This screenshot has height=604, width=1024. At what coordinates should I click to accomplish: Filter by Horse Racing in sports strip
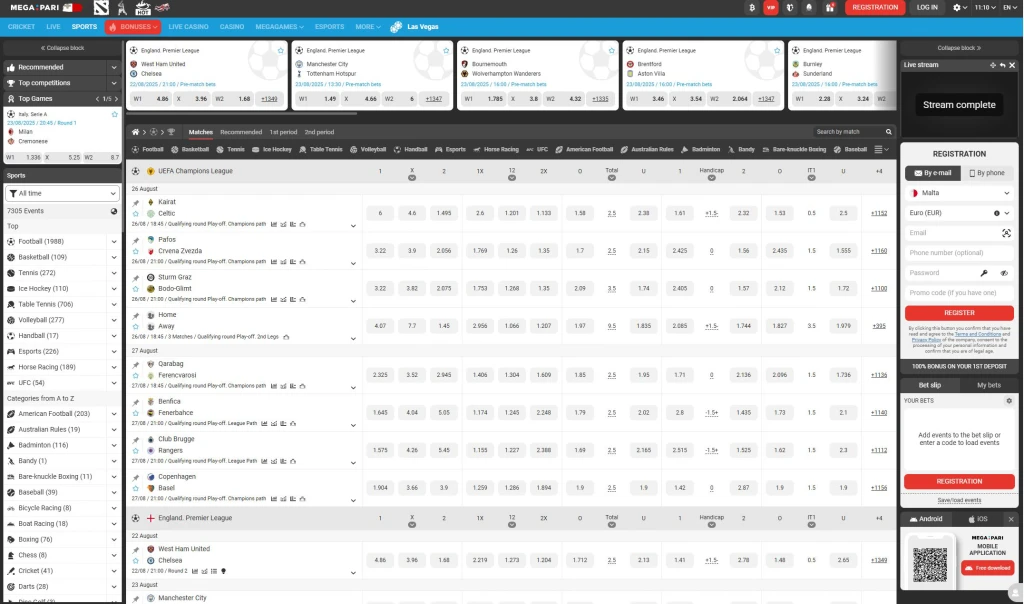[x=496, y=150]
